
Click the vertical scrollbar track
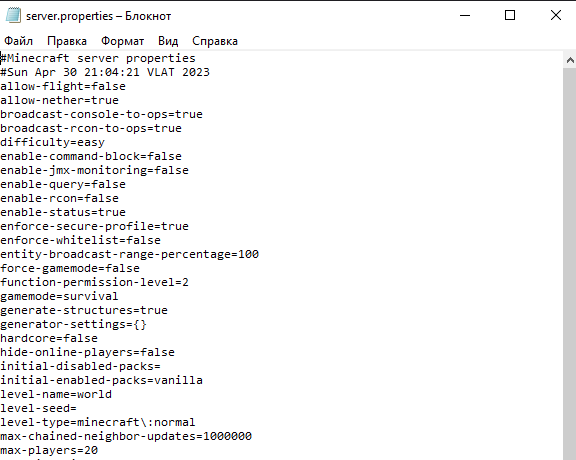[x=570, y=263]
